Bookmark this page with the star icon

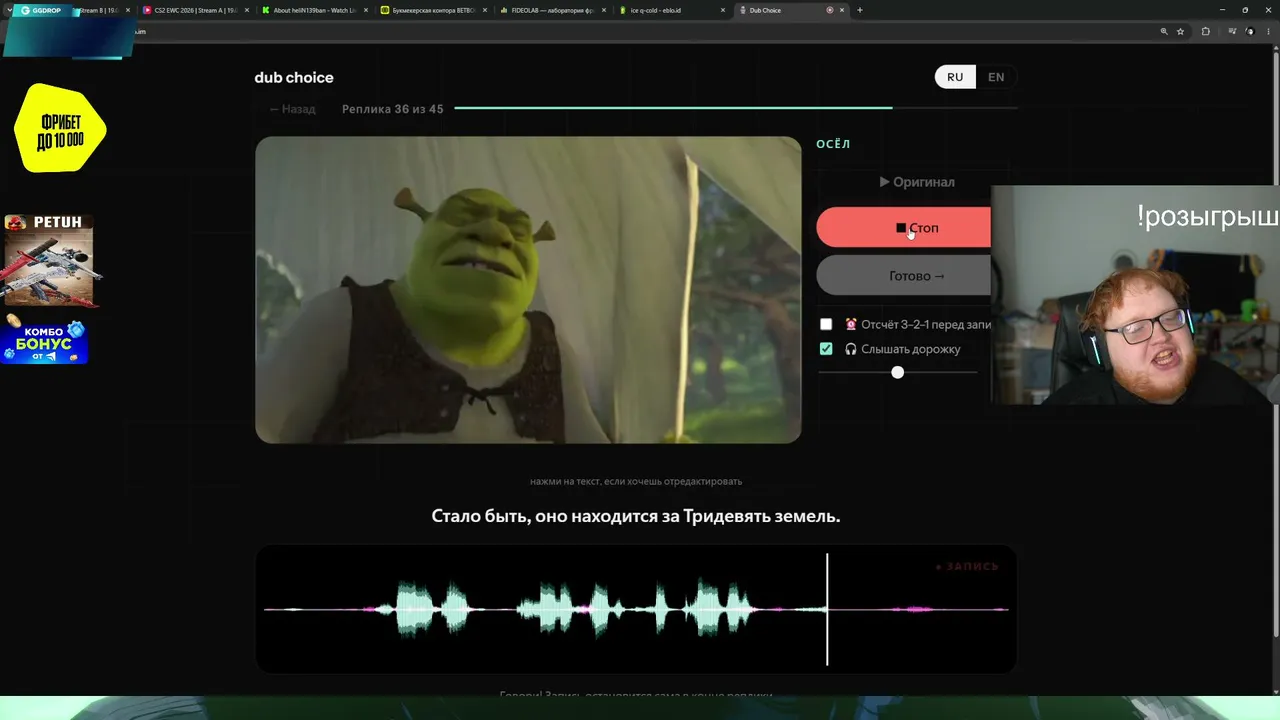pos(1180,31)
